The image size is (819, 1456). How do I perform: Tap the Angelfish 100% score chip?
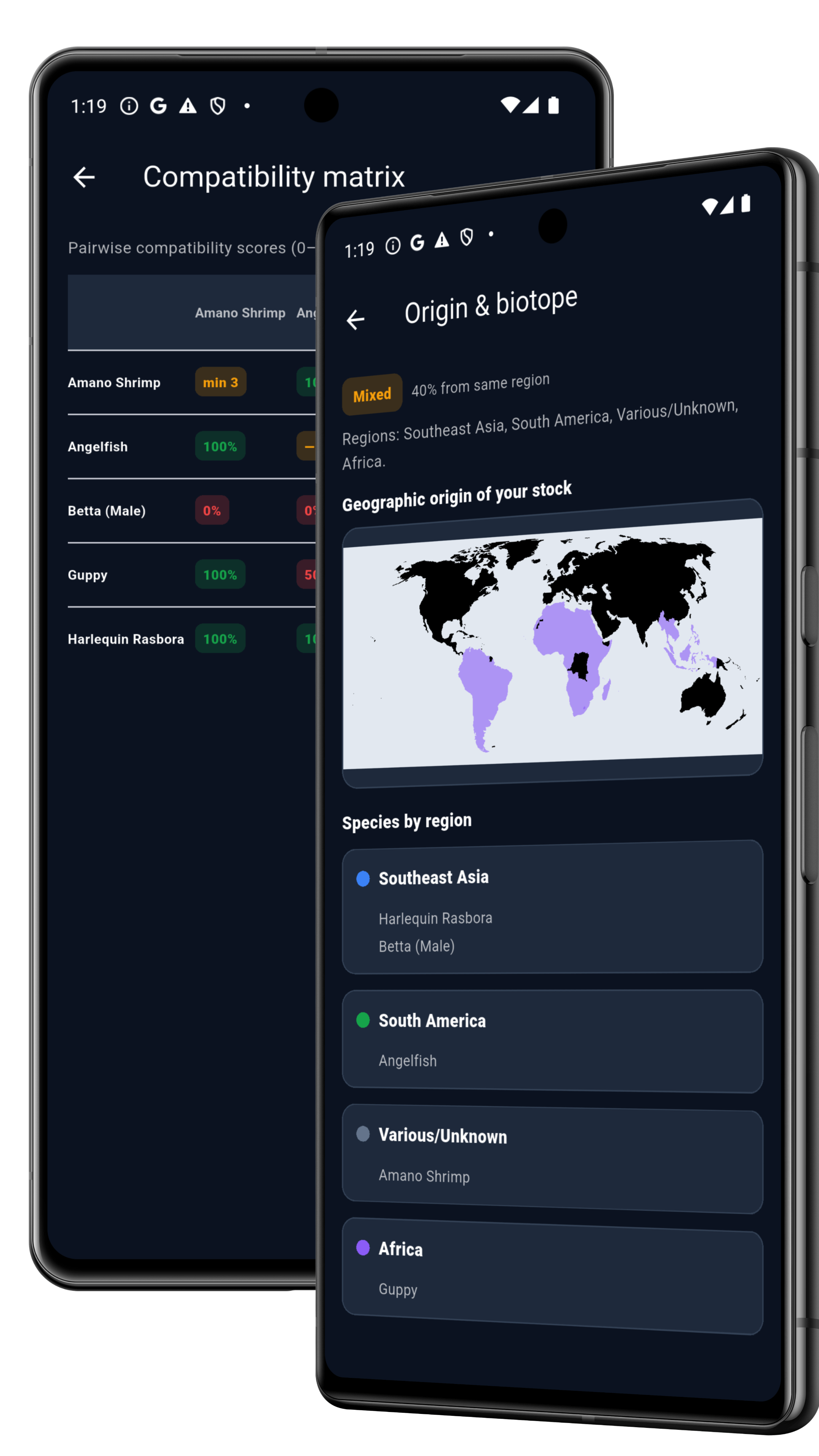[220, 447]
